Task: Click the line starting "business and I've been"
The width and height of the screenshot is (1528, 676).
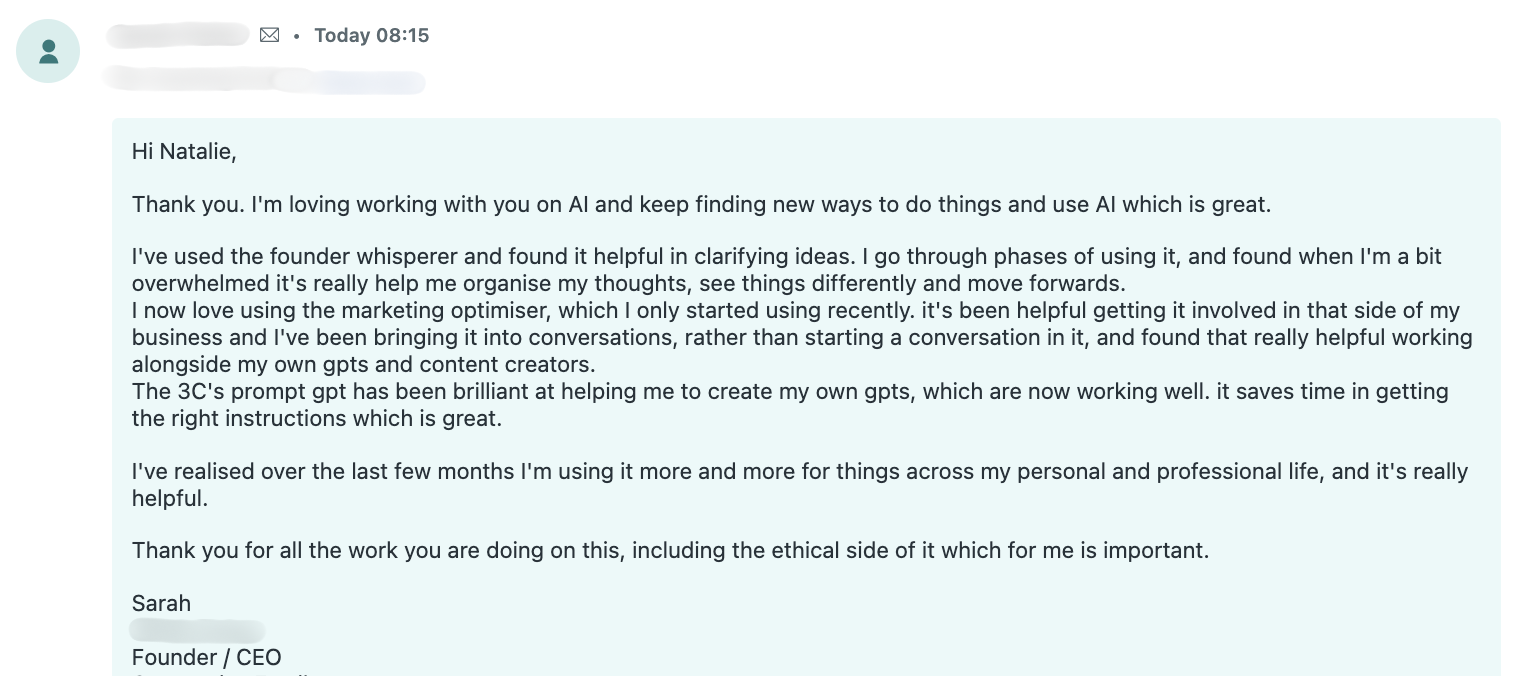Action: [800, 337]
